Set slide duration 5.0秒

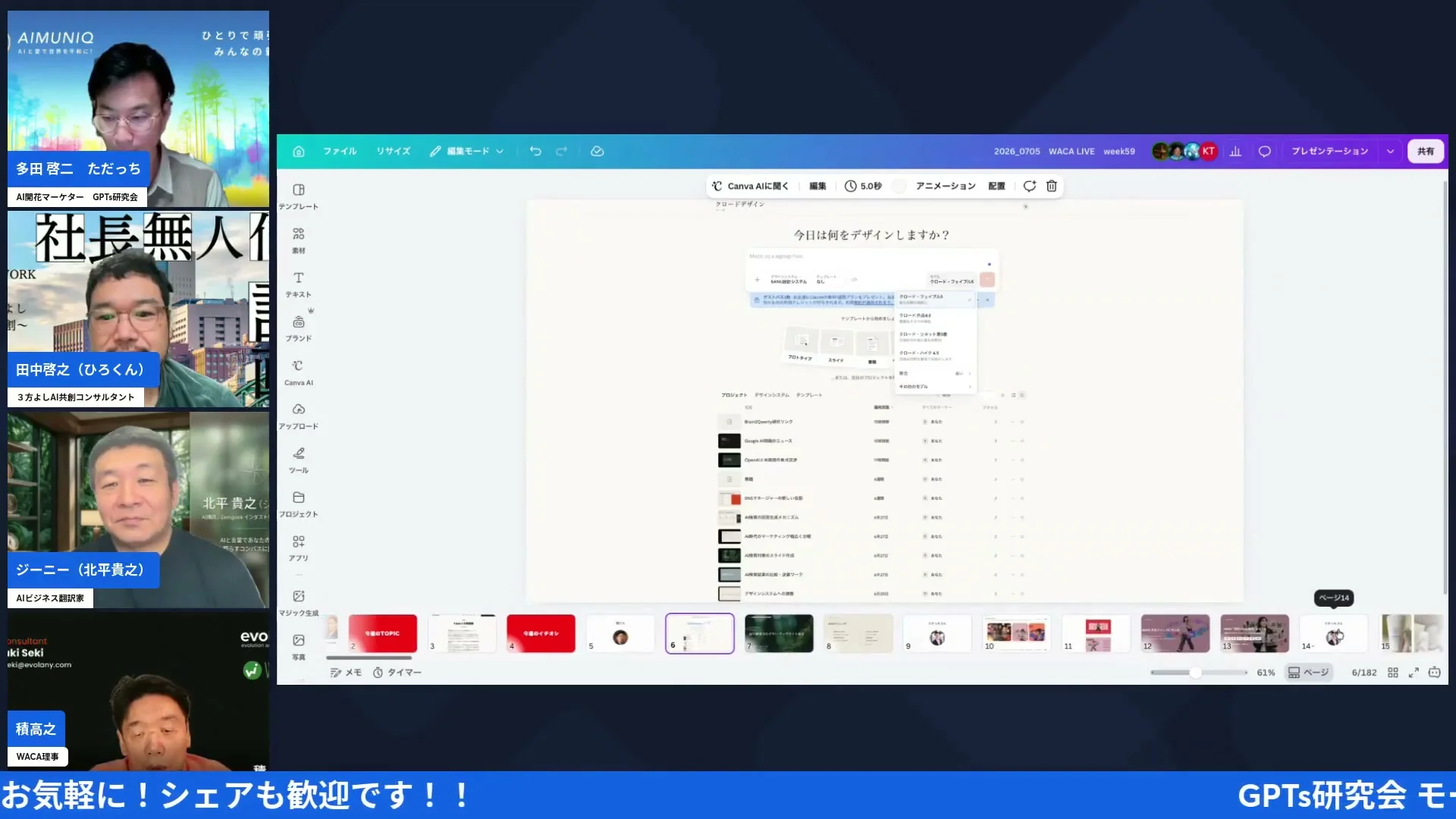coord(863,186)
